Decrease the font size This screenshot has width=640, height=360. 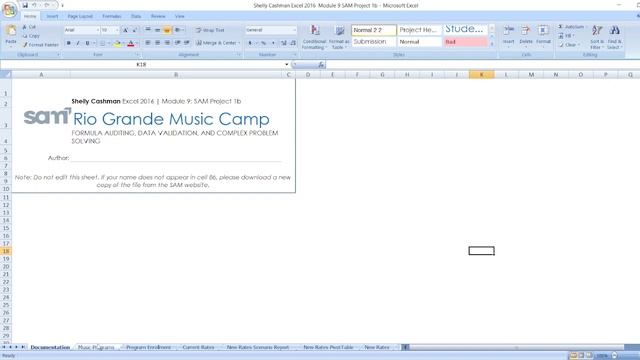pos(135,30)
